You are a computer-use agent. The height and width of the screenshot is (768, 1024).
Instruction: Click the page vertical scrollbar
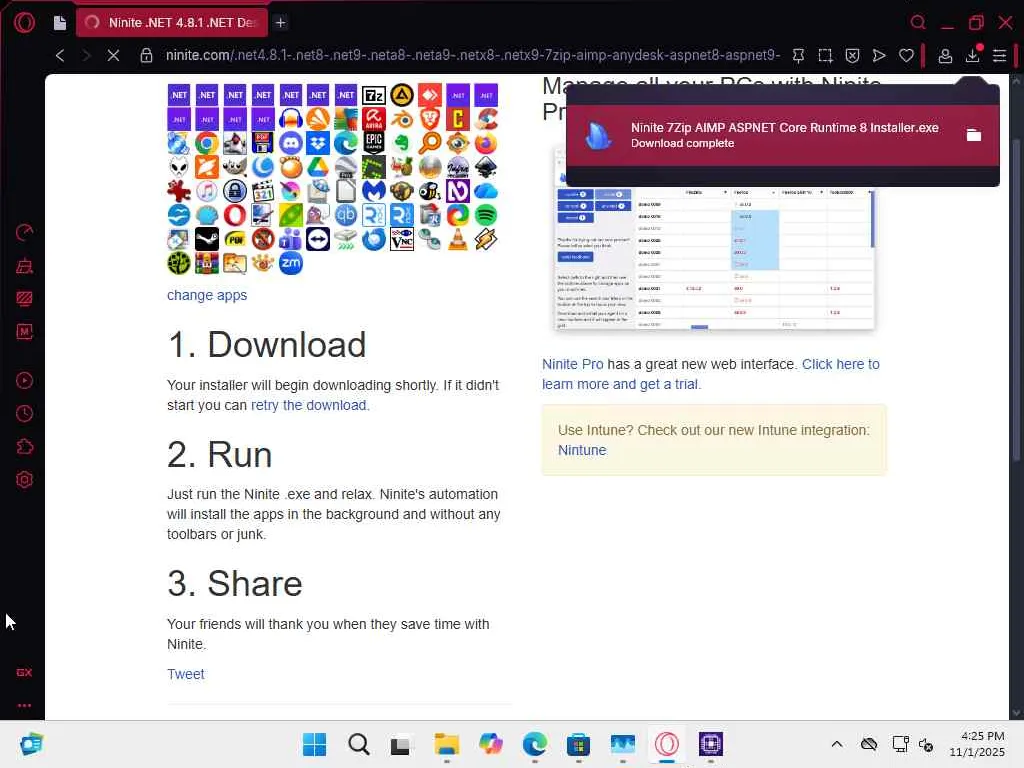(x=1016, y=300)
